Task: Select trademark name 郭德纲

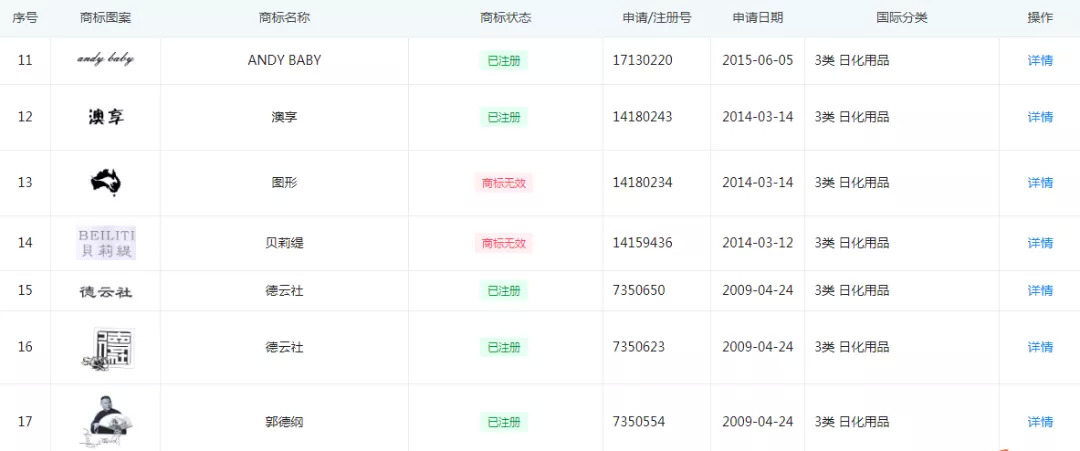Action: click(x=284, y=421)
